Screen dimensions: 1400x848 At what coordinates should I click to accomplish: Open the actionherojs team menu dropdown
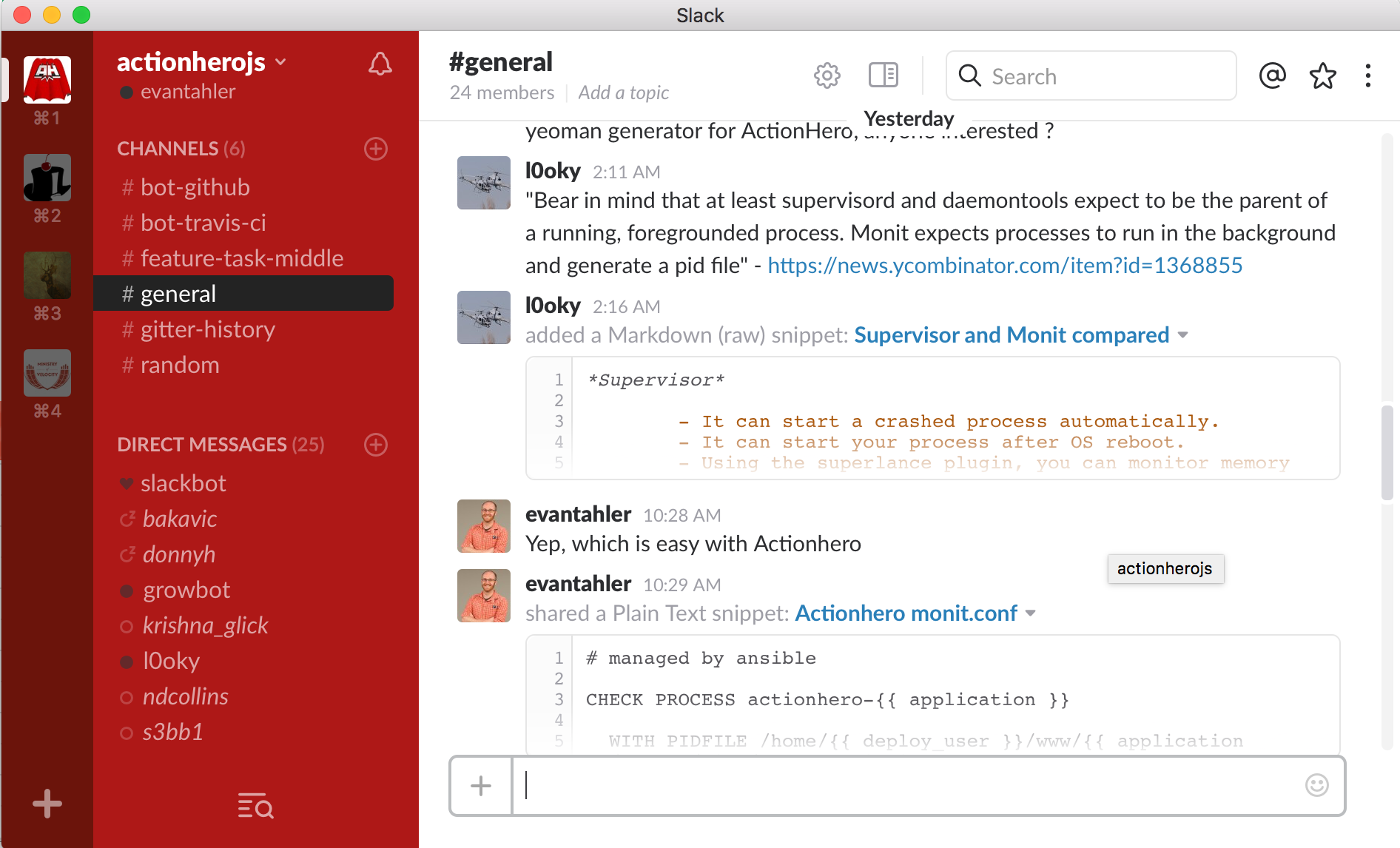202,61
